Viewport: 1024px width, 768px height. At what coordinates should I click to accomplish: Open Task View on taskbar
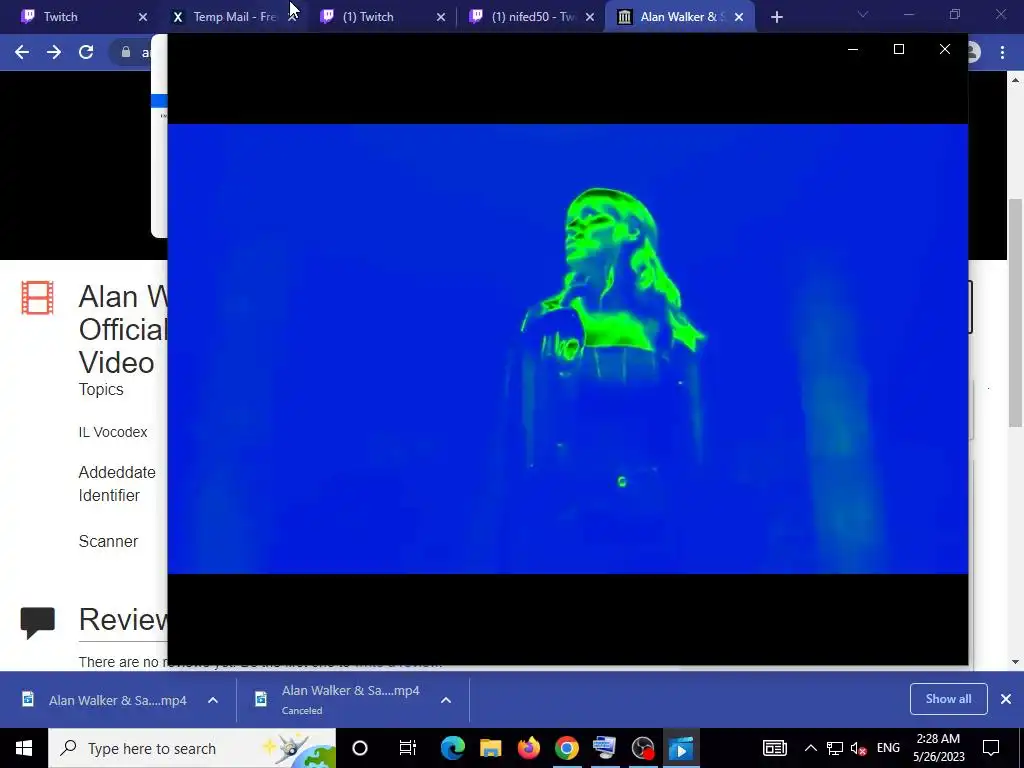(408, 748)
